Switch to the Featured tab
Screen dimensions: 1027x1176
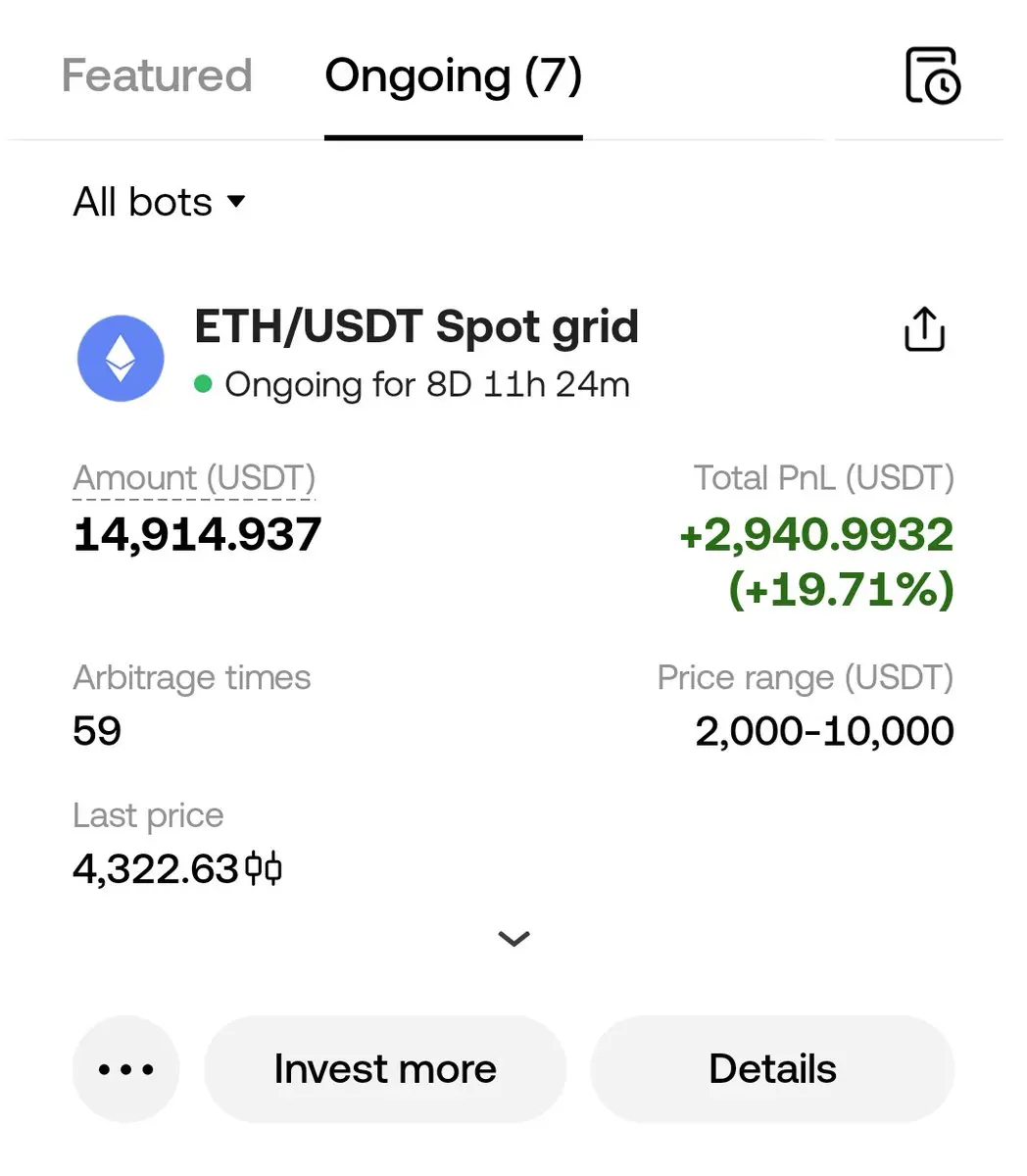(157, 75)
